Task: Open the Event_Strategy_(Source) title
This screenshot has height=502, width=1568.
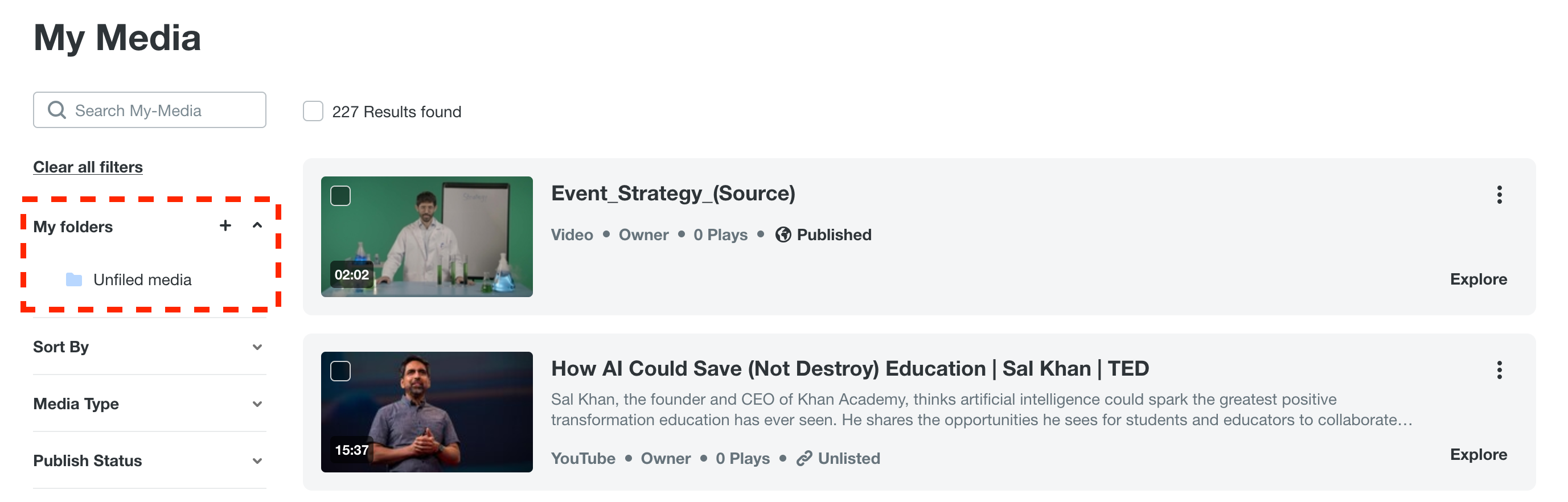Action: point(672,194)
